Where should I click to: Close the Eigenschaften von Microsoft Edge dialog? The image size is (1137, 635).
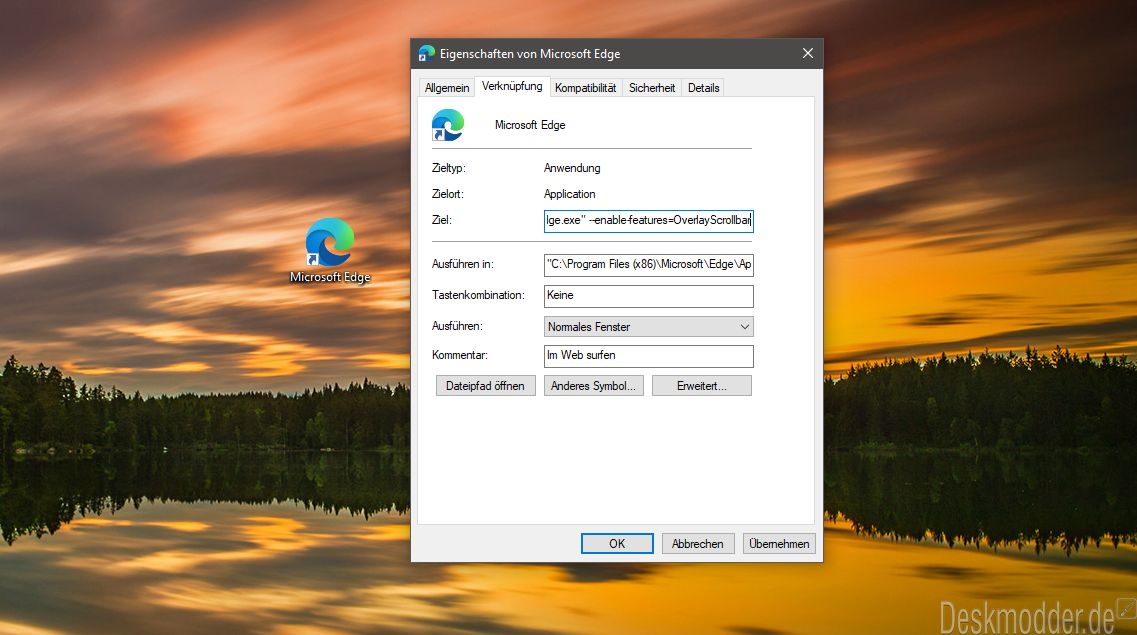pyautogui.click(x=808, y=54)
